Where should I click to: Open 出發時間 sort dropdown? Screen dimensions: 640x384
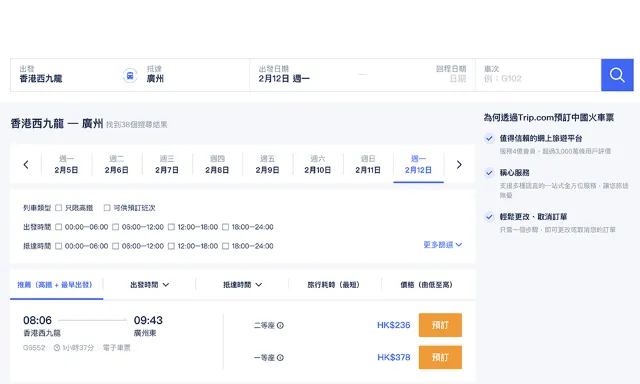tap(149, 285)
